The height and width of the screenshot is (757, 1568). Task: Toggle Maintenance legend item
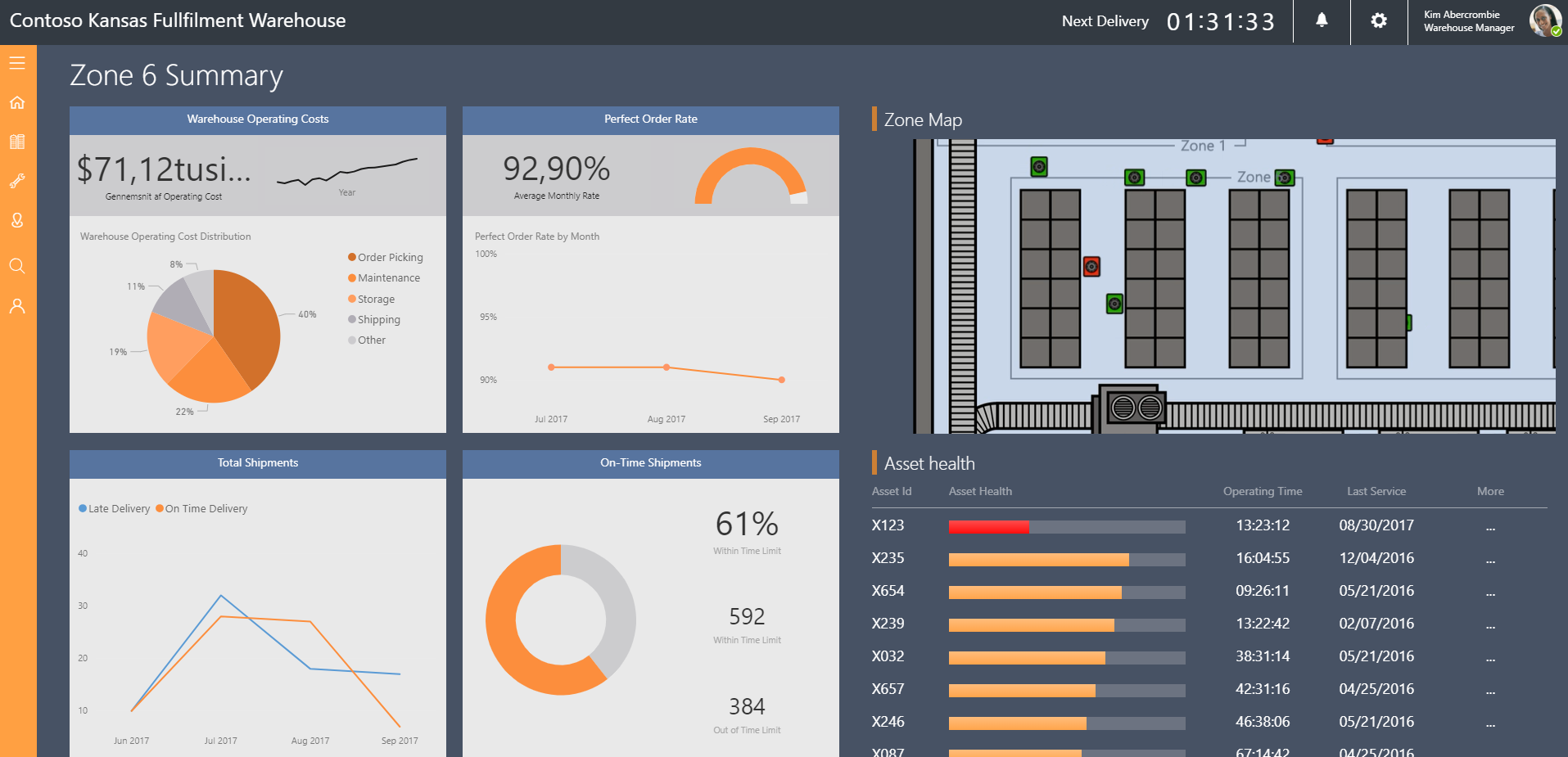pyautogui.click(x=384, y=278)
